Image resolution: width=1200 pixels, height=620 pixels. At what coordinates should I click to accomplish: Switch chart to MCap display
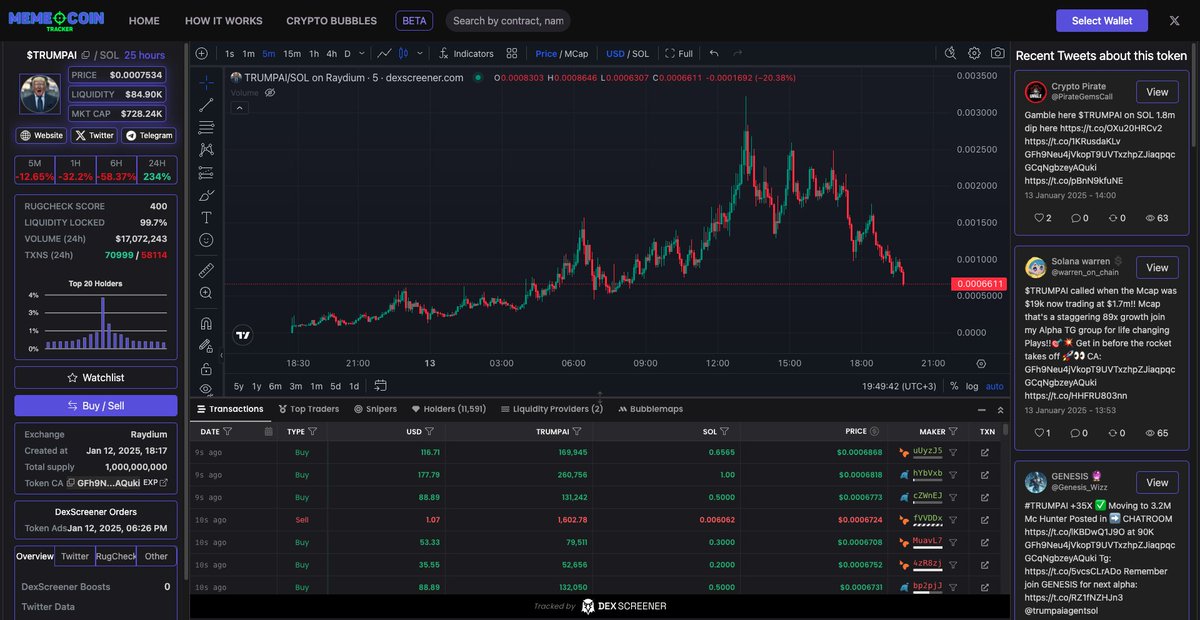(577, 53)
